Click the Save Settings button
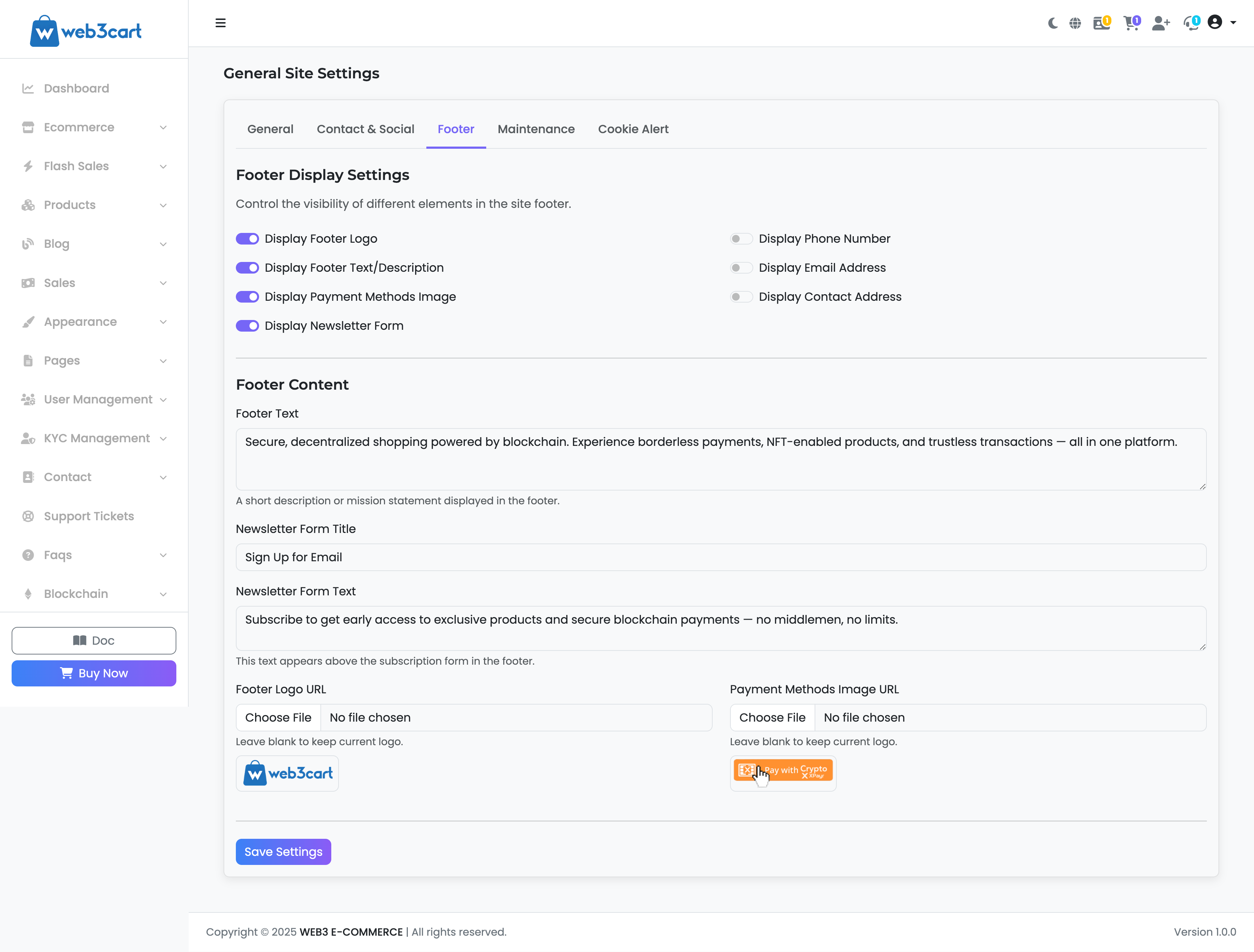 283,852
